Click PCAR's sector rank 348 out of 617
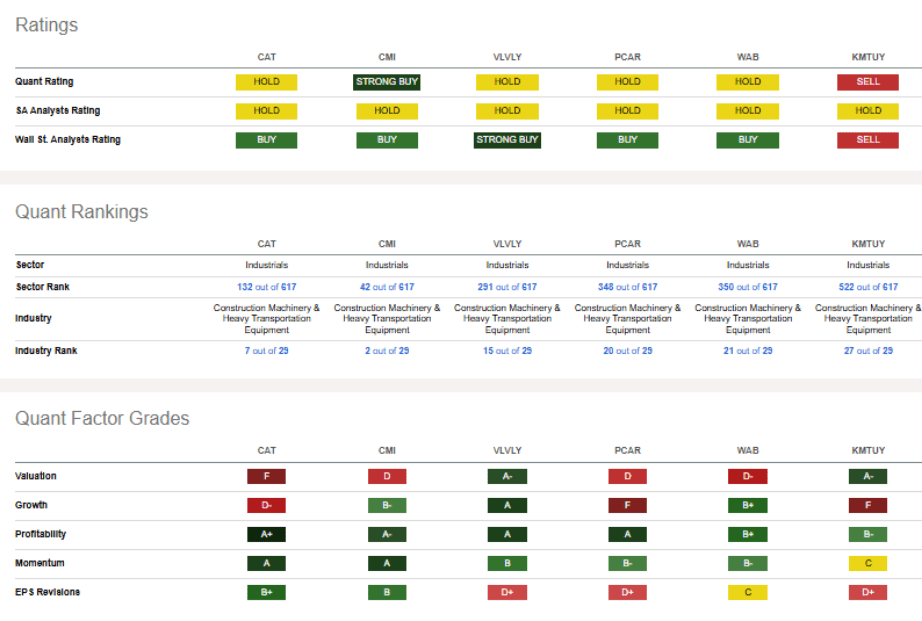 (x=628, y=287)
